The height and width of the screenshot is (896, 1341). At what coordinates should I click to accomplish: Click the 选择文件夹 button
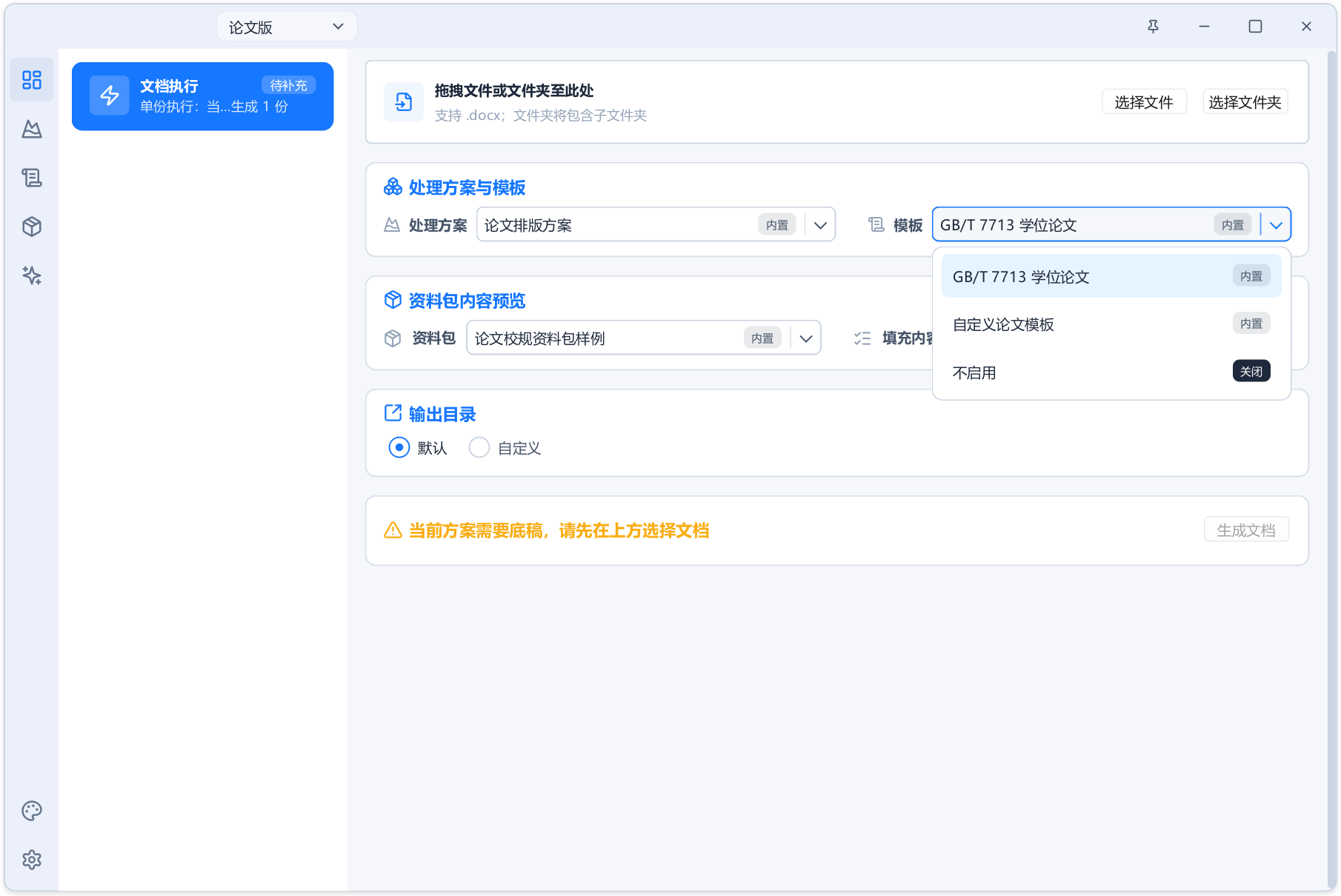click(x=1245, y=102)
